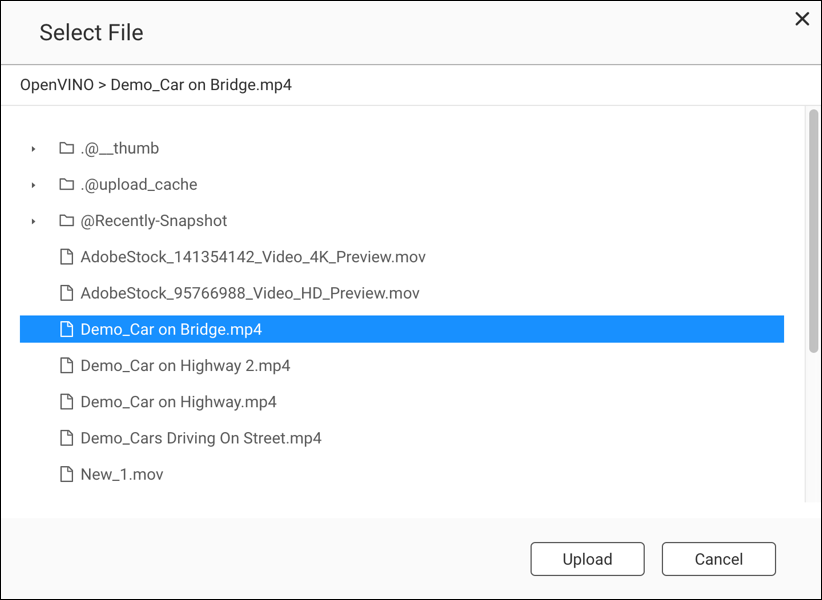Click the .@upload_cache folder icon
This screenshot has width=822, height=600.
67,185
